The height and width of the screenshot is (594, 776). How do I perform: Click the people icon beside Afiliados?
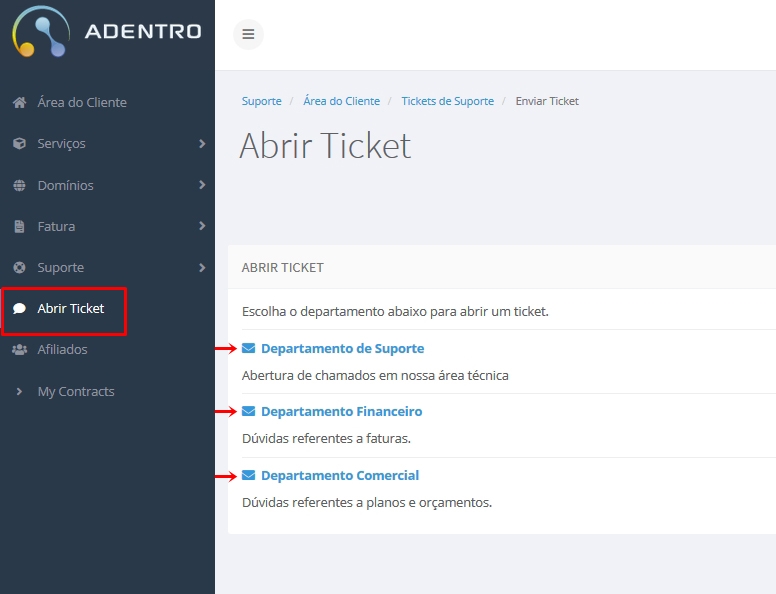[19, 349]
